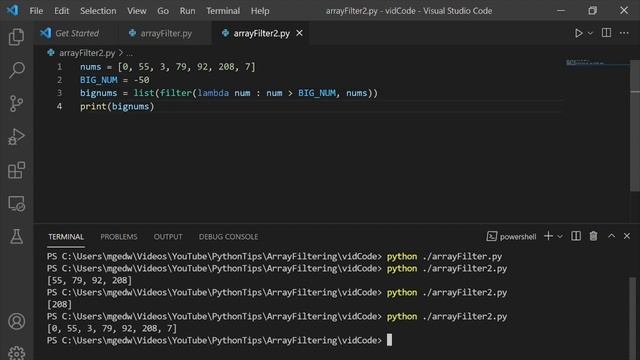
Task: Split the terminal pane
Action: [576, 236]
